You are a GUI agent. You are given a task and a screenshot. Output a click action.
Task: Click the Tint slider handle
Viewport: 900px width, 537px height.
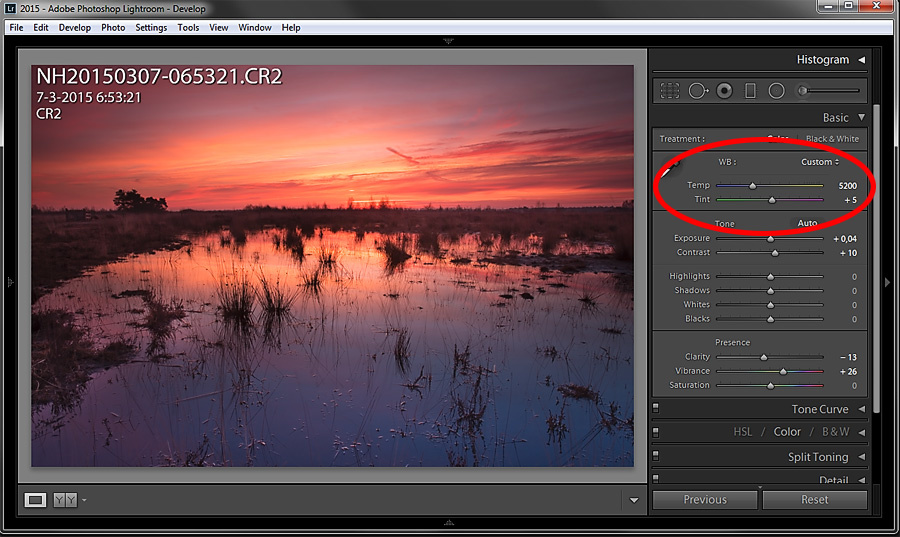coord(772,200)
